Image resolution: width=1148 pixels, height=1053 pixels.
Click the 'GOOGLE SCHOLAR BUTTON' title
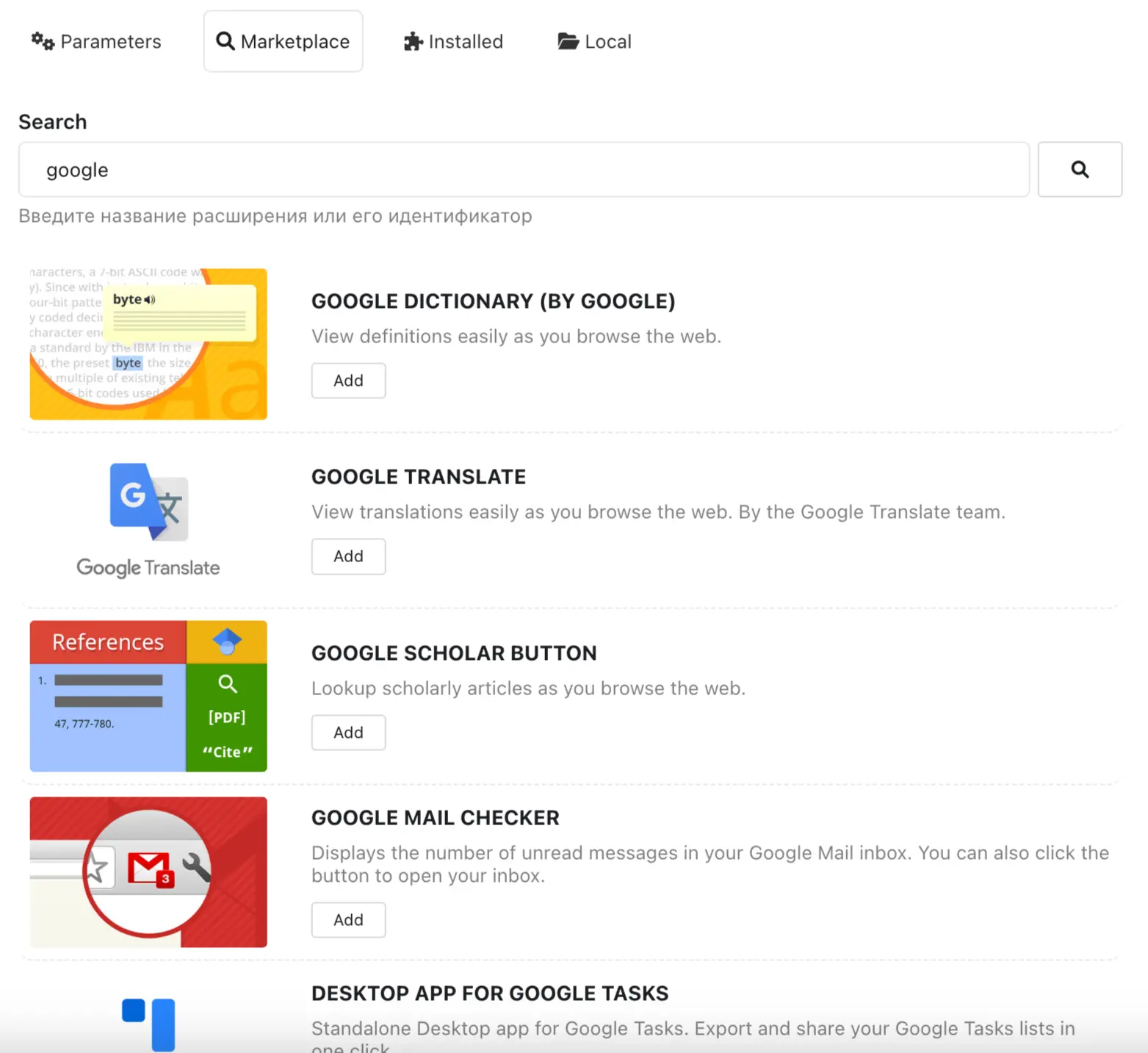click(454, 653)
